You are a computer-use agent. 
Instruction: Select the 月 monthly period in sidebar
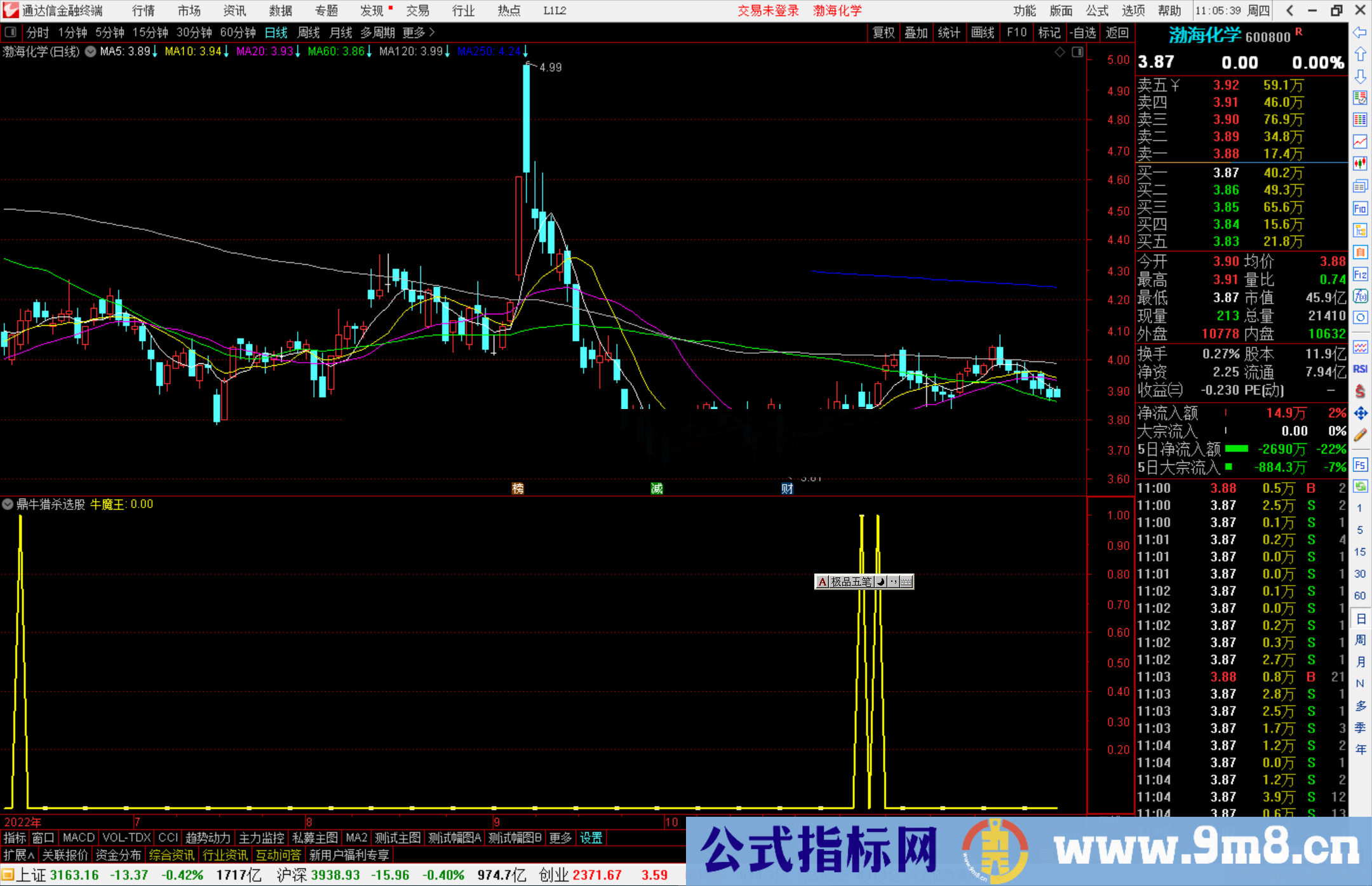1360,662
